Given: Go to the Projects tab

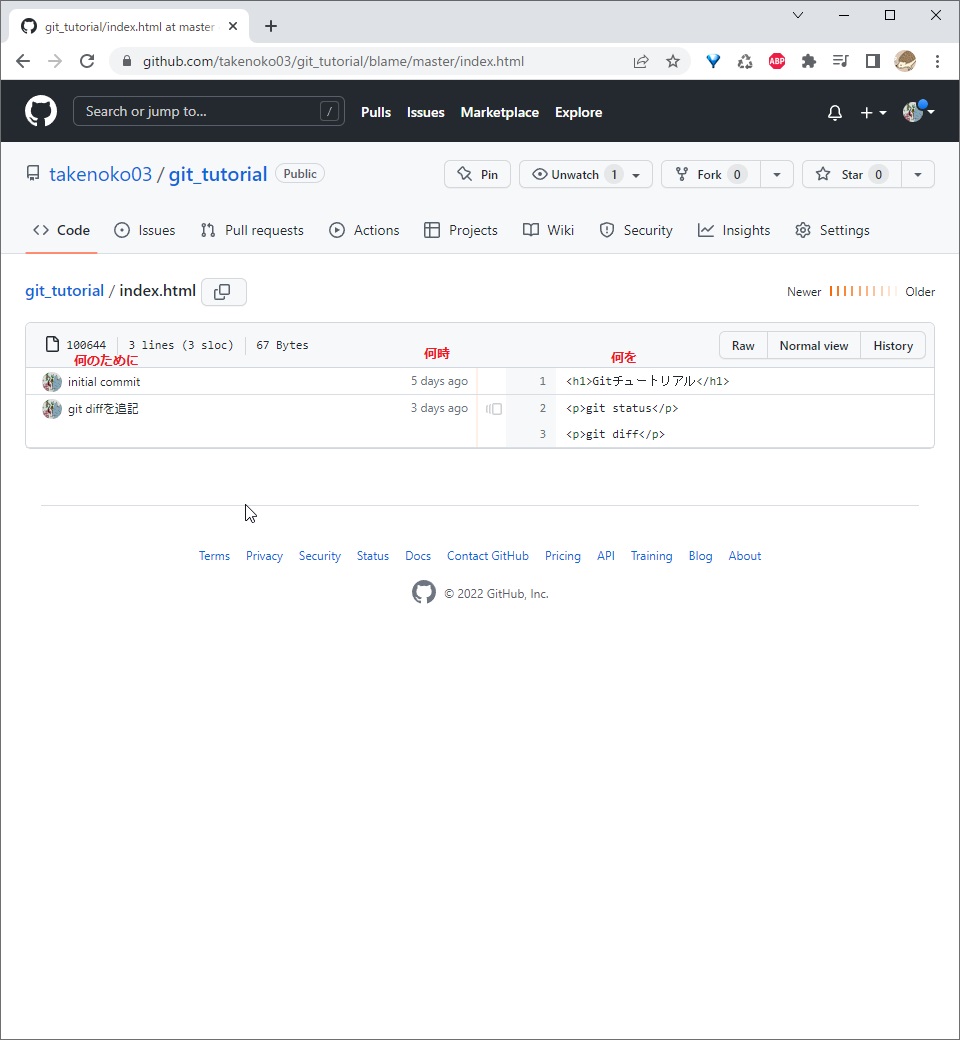Looking at the screenshot, I should tap(460, 230).
